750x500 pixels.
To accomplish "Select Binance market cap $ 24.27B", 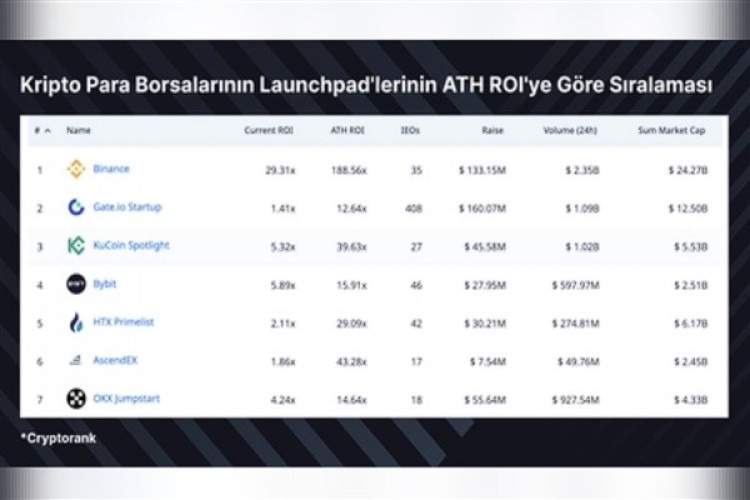I will (x=688, y=170).
